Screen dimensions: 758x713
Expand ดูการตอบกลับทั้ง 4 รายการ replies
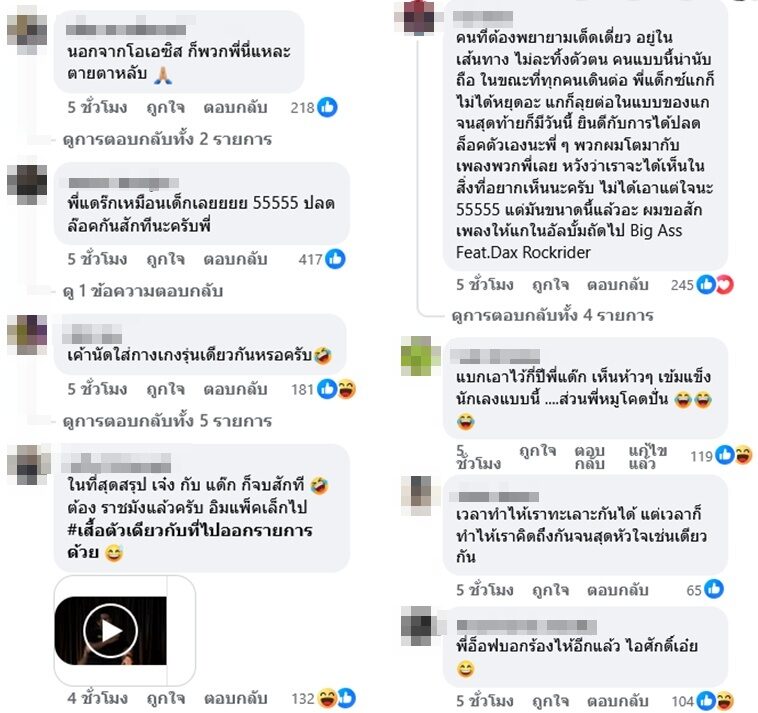click(552, 316)
